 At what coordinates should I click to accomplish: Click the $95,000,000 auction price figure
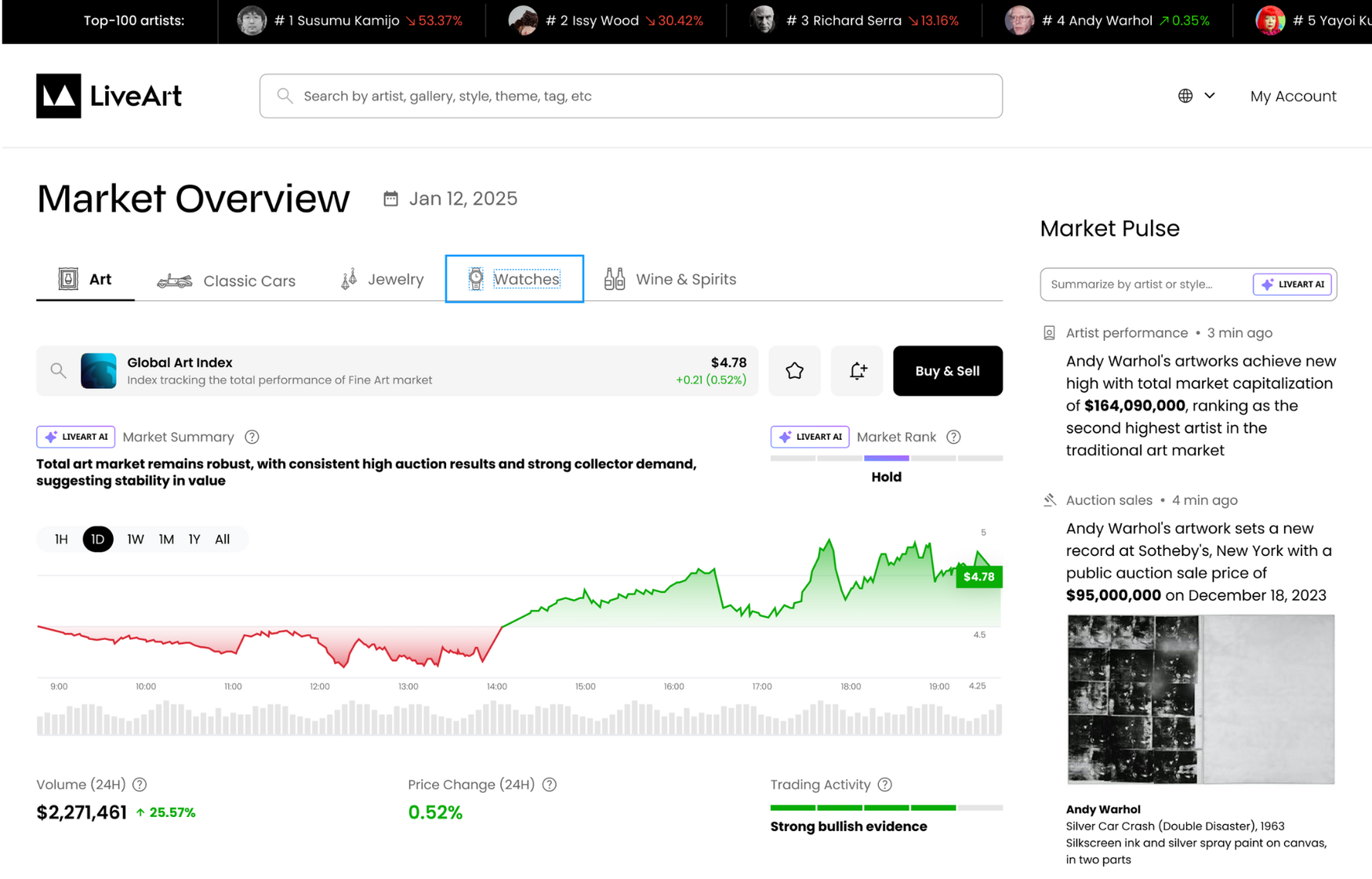(1113, 595)
